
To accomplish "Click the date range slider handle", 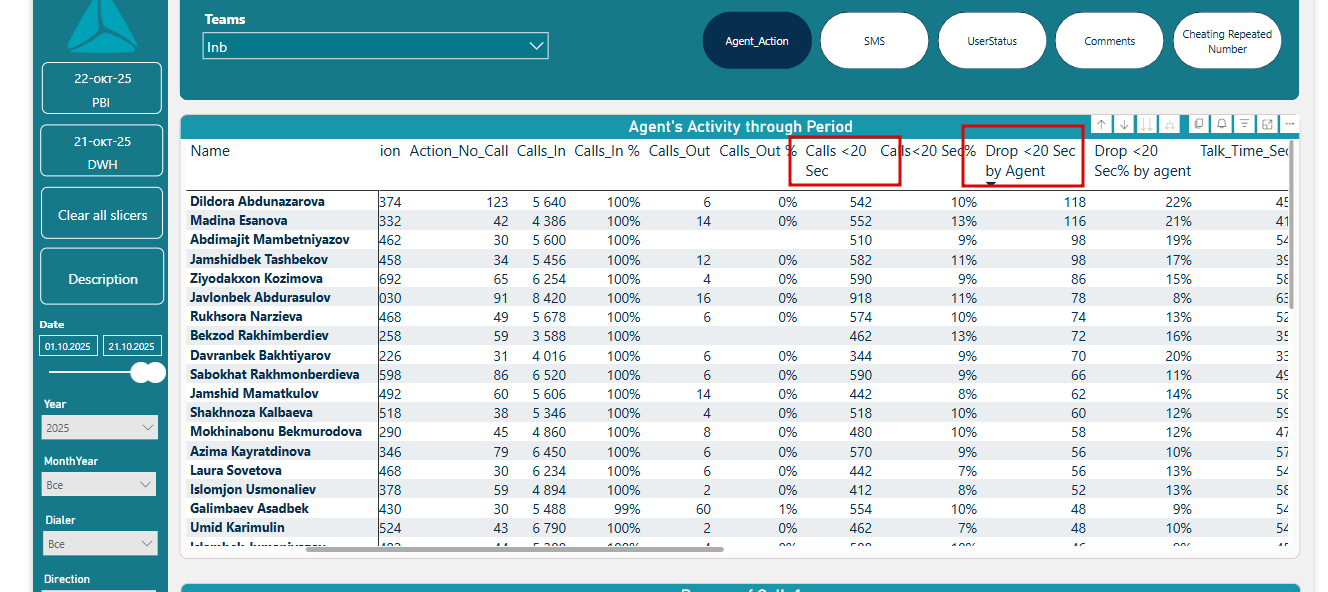I will 150,373.
